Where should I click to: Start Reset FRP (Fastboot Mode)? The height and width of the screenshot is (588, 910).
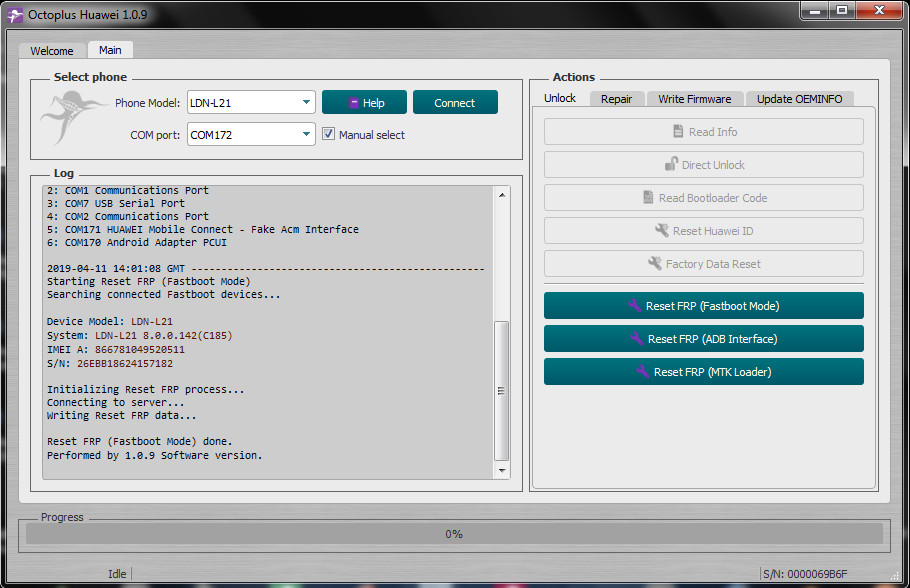[x=703, y=305]
